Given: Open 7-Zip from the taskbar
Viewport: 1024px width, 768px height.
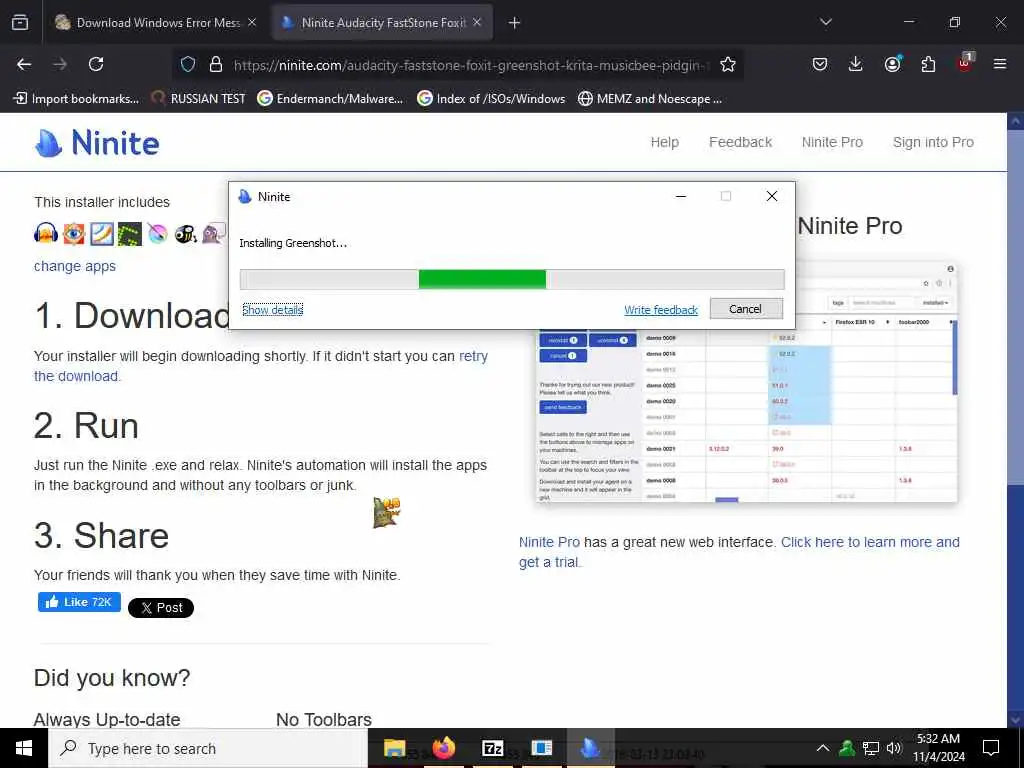Looking at the screenshot, I should (x=492, y=748).
